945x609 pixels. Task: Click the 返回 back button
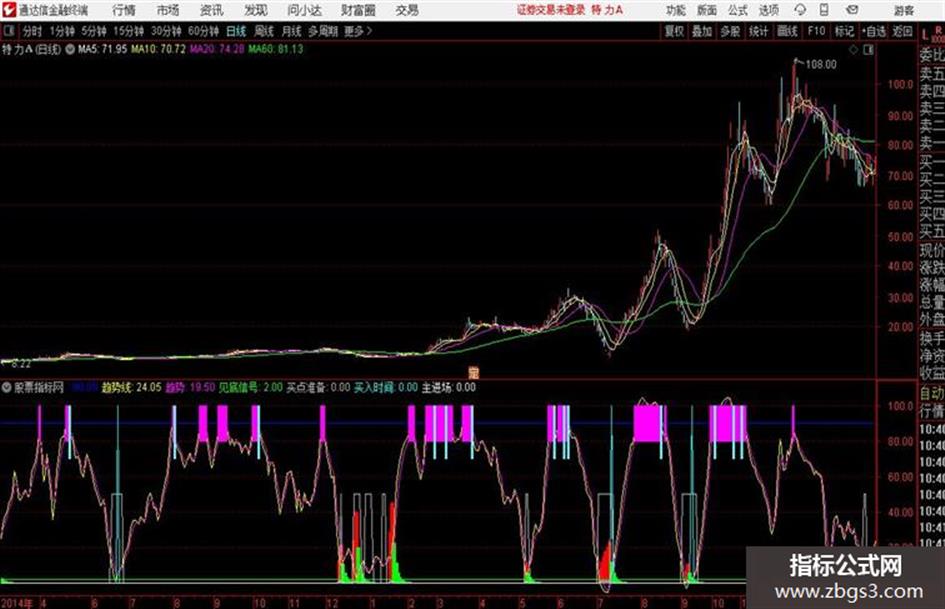(902, 31)
